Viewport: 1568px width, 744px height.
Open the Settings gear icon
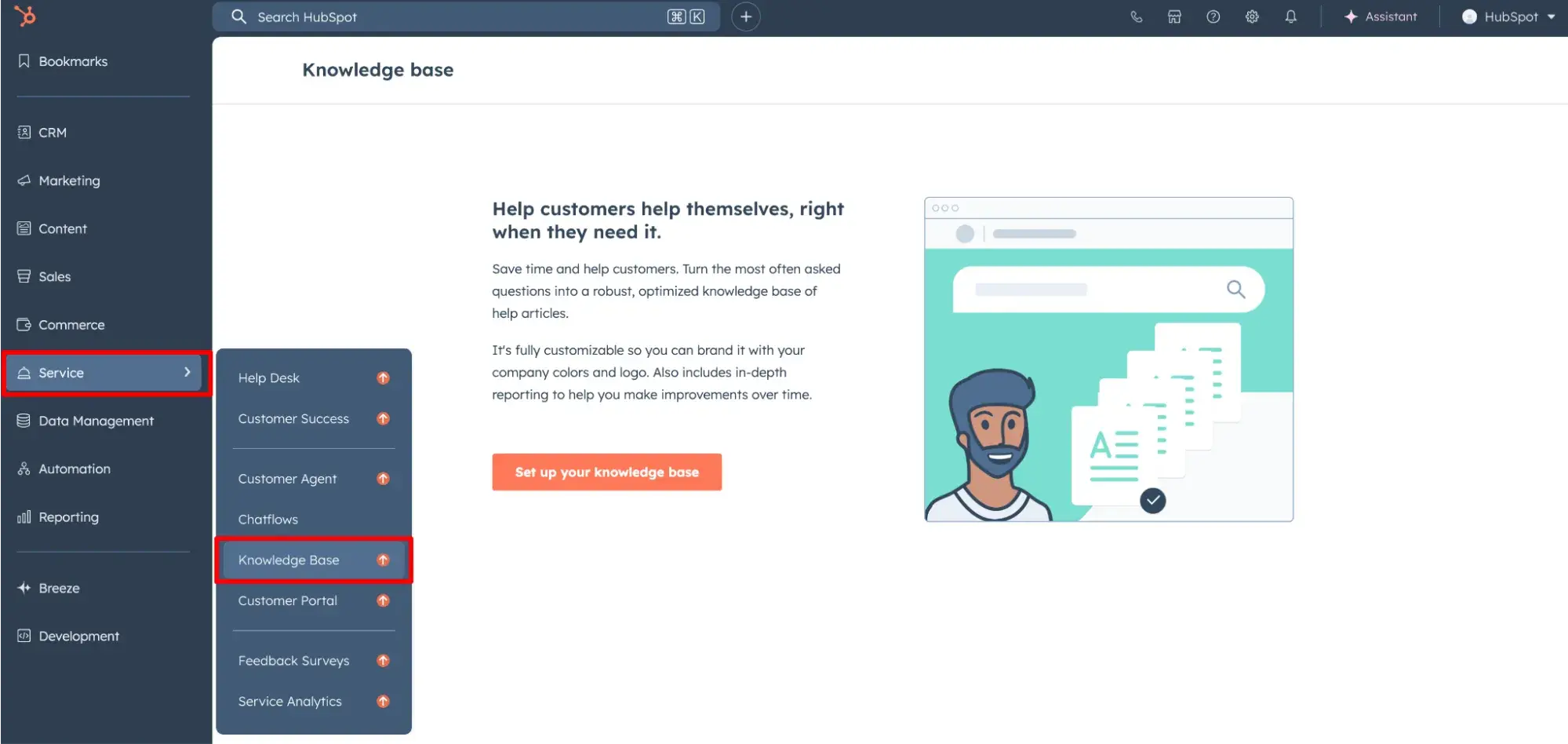1252,16
